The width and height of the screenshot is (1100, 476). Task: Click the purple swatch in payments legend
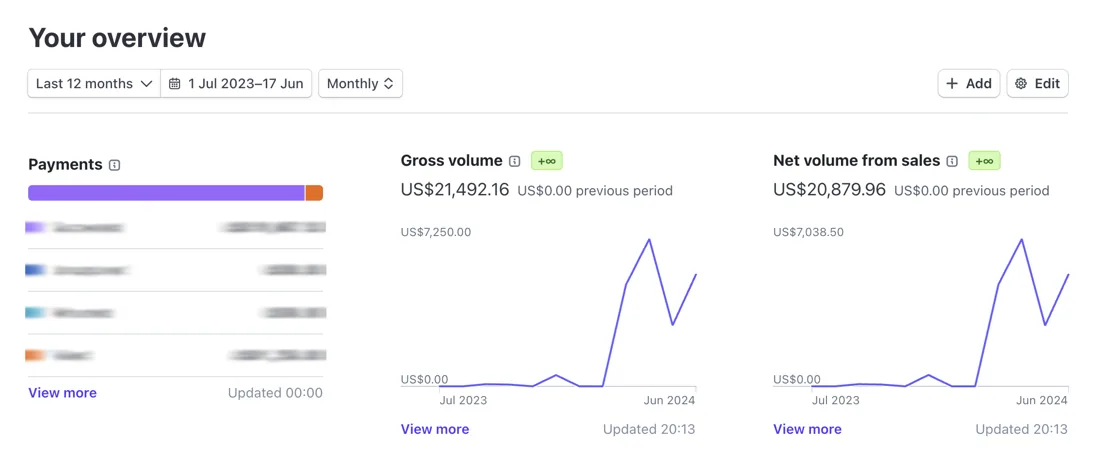[35, 227]
